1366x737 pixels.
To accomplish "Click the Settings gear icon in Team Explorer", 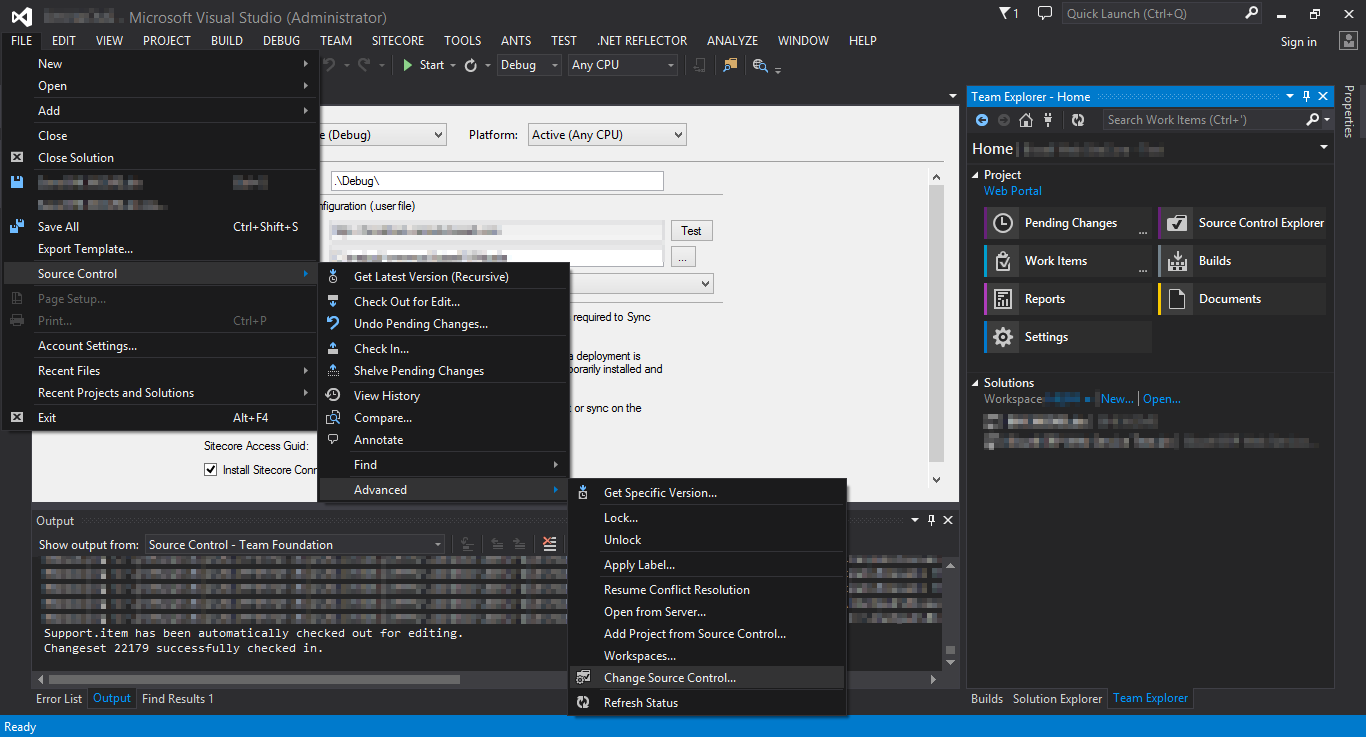I will (1003, 337).
